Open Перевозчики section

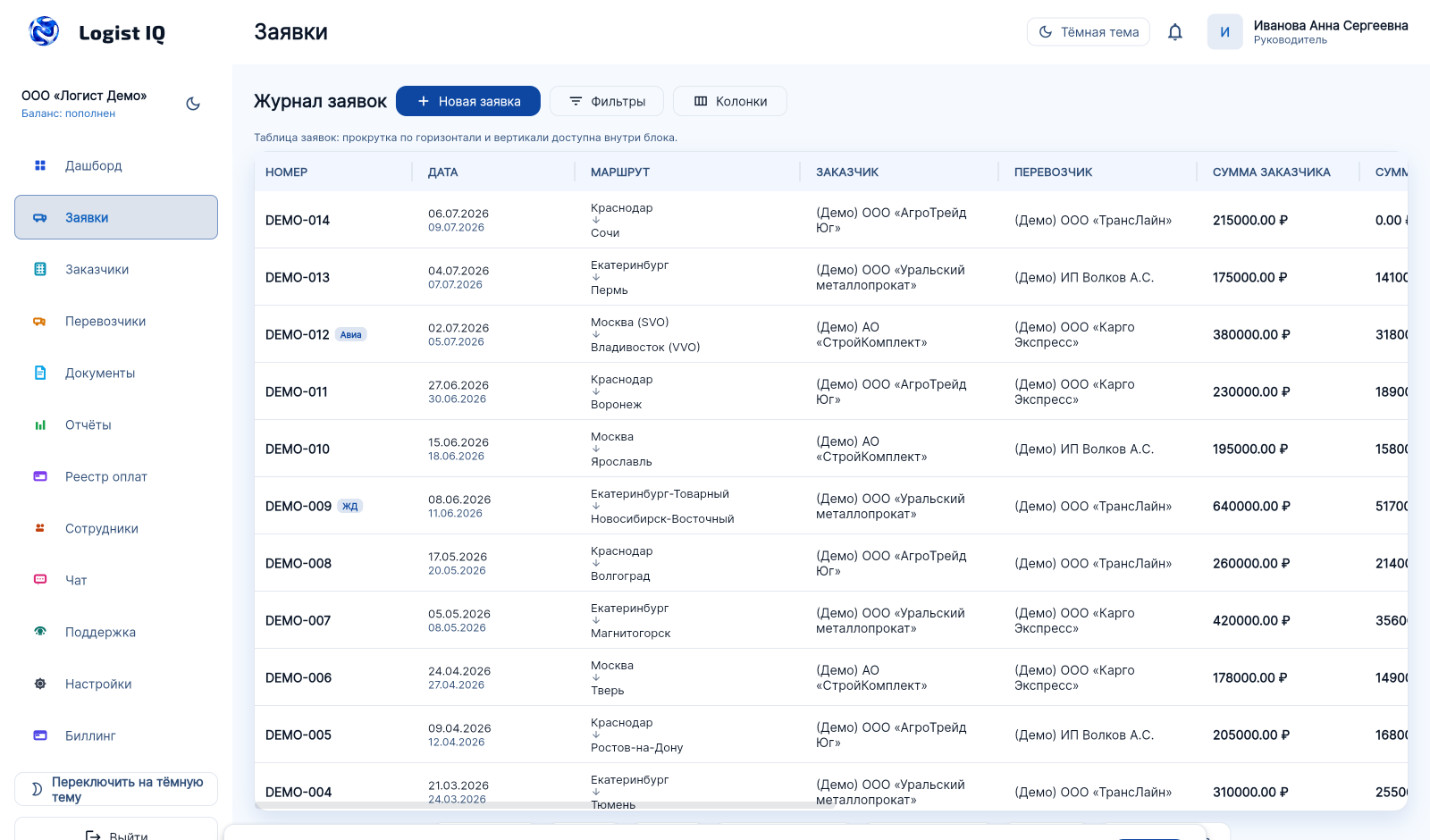116,321
